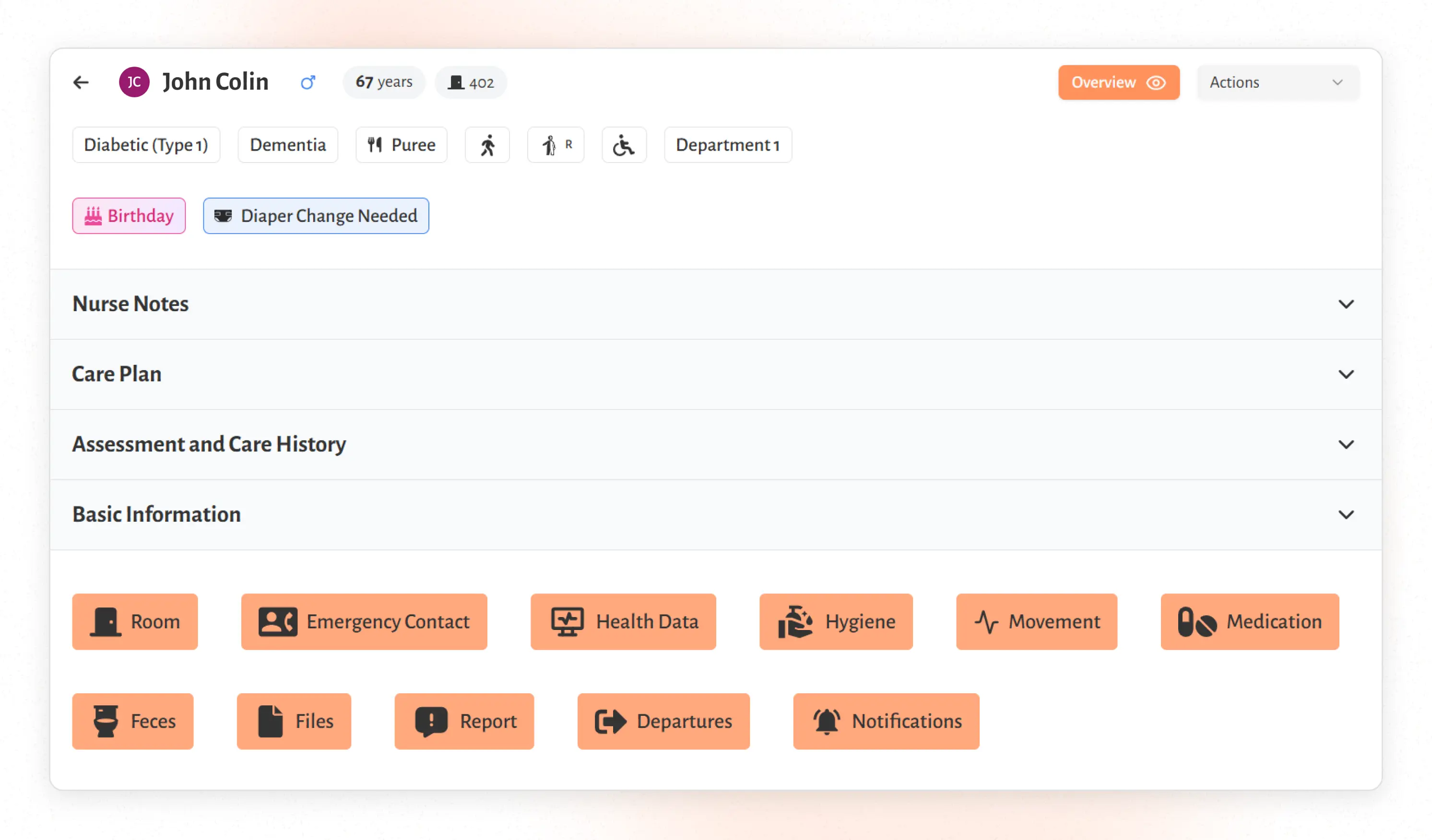
Task: Click the wheelchair icon tag
Action: click(x=624, y=145)
